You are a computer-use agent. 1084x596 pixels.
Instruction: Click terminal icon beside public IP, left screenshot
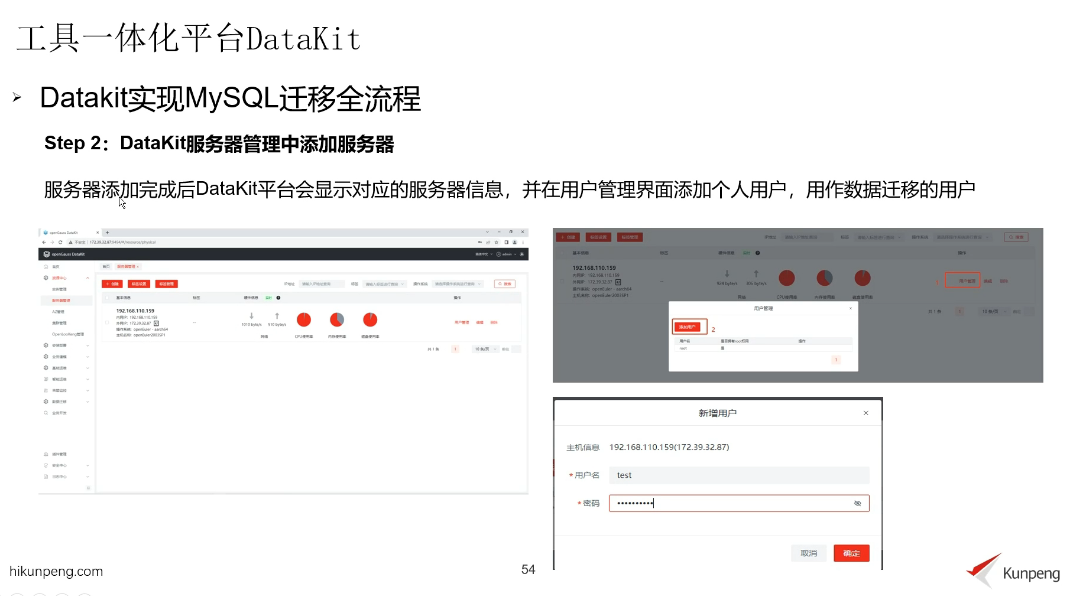(x=156, y=323)
